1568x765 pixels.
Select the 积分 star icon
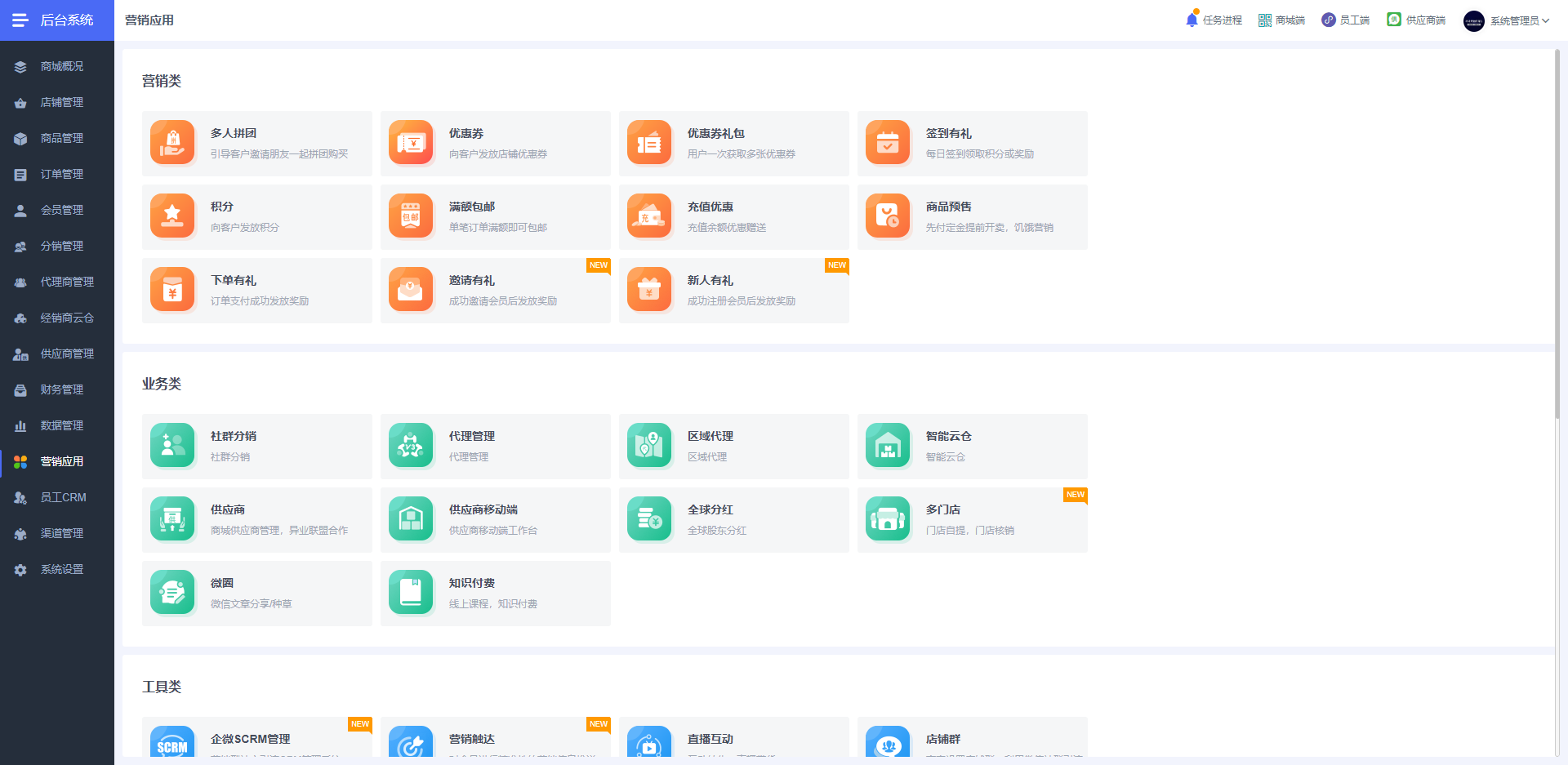point(172,216)
